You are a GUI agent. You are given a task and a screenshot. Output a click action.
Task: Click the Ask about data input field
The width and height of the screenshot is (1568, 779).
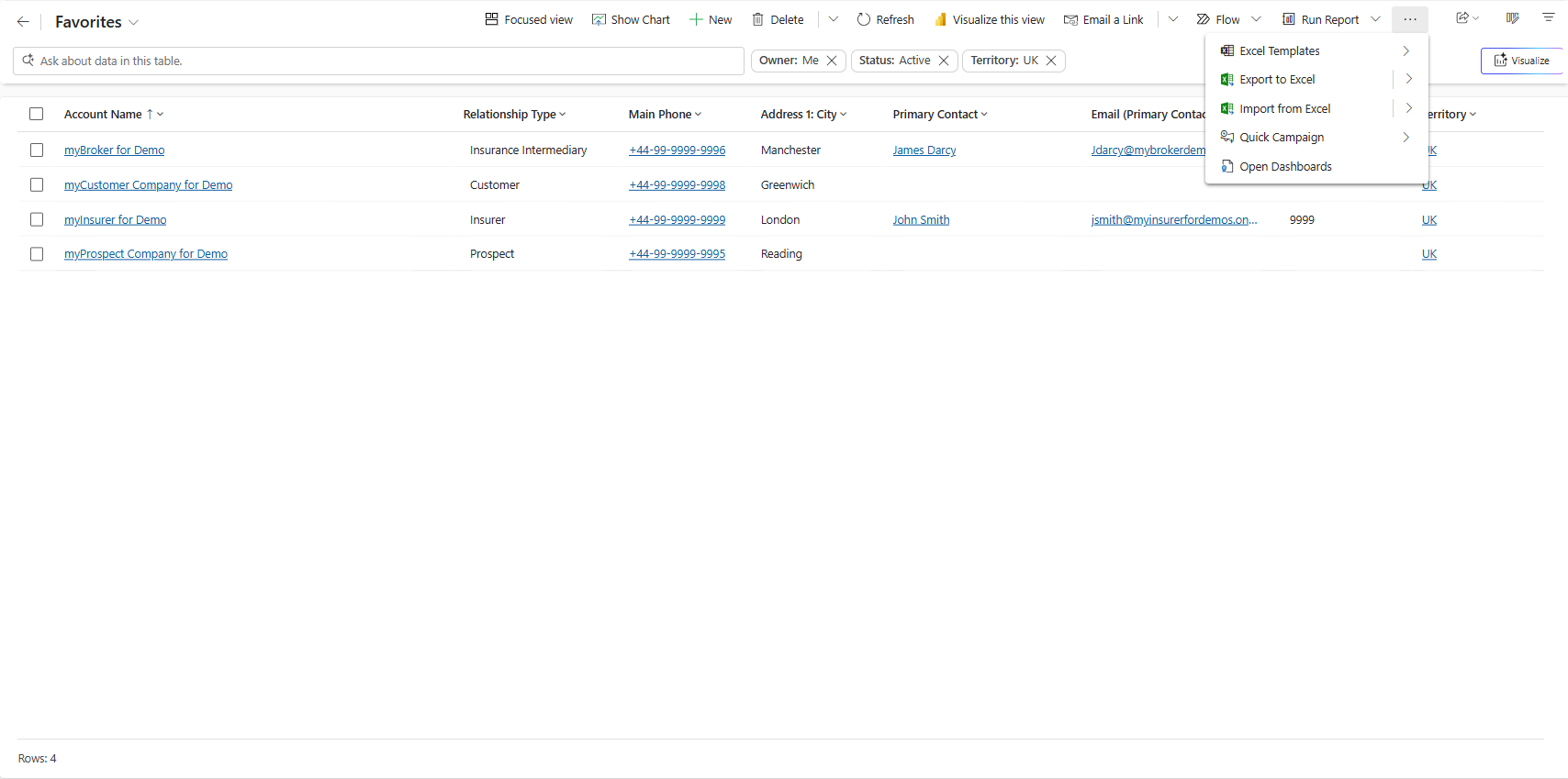[x=378, y=61]
